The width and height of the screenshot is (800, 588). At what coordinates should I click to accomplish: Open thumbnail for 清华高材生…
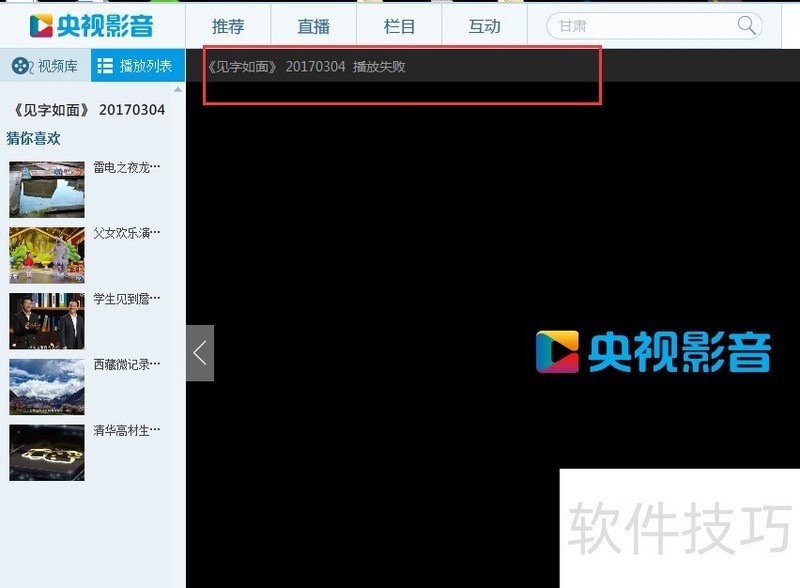(47, 453)
